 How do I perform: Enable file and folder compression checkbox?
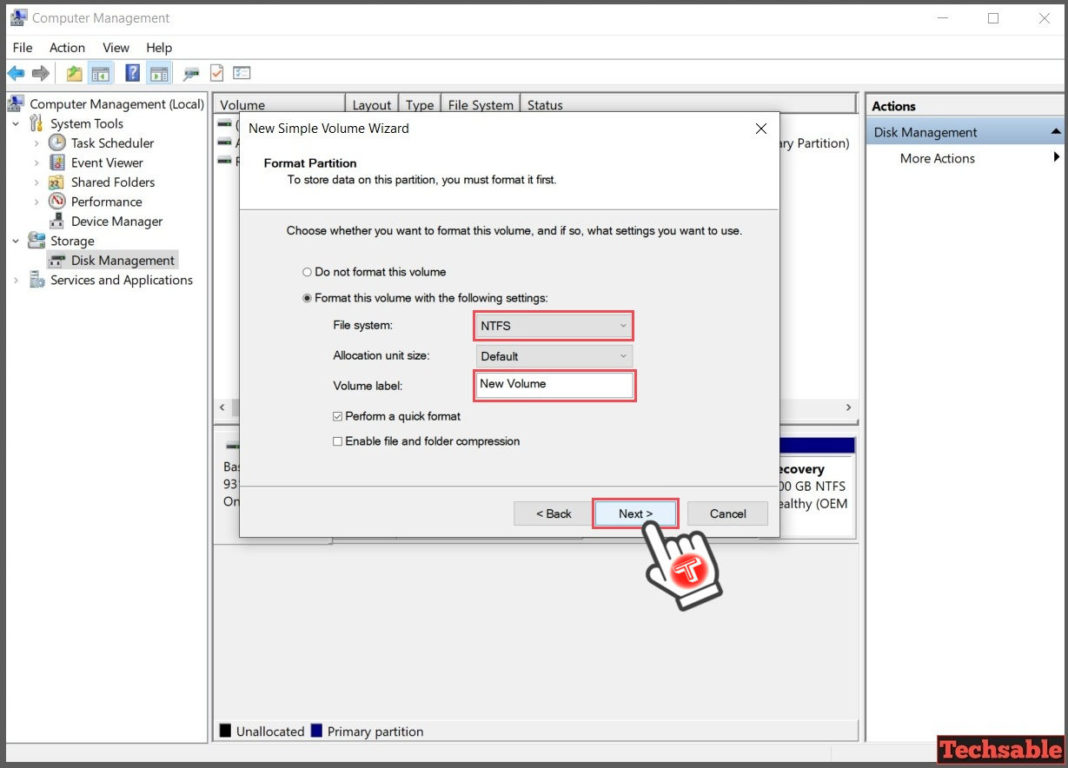coord(338,441)
